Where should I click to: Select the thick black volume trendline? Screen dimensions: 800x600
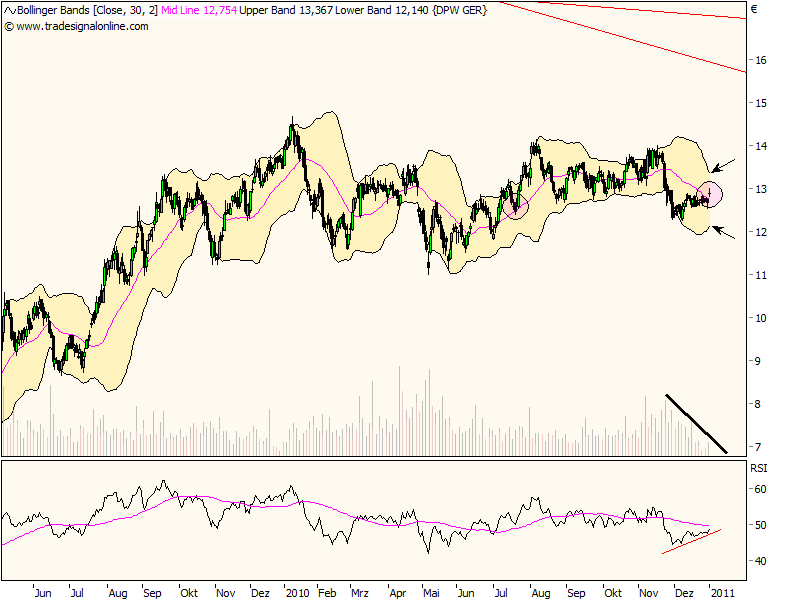tap(696, 424)
